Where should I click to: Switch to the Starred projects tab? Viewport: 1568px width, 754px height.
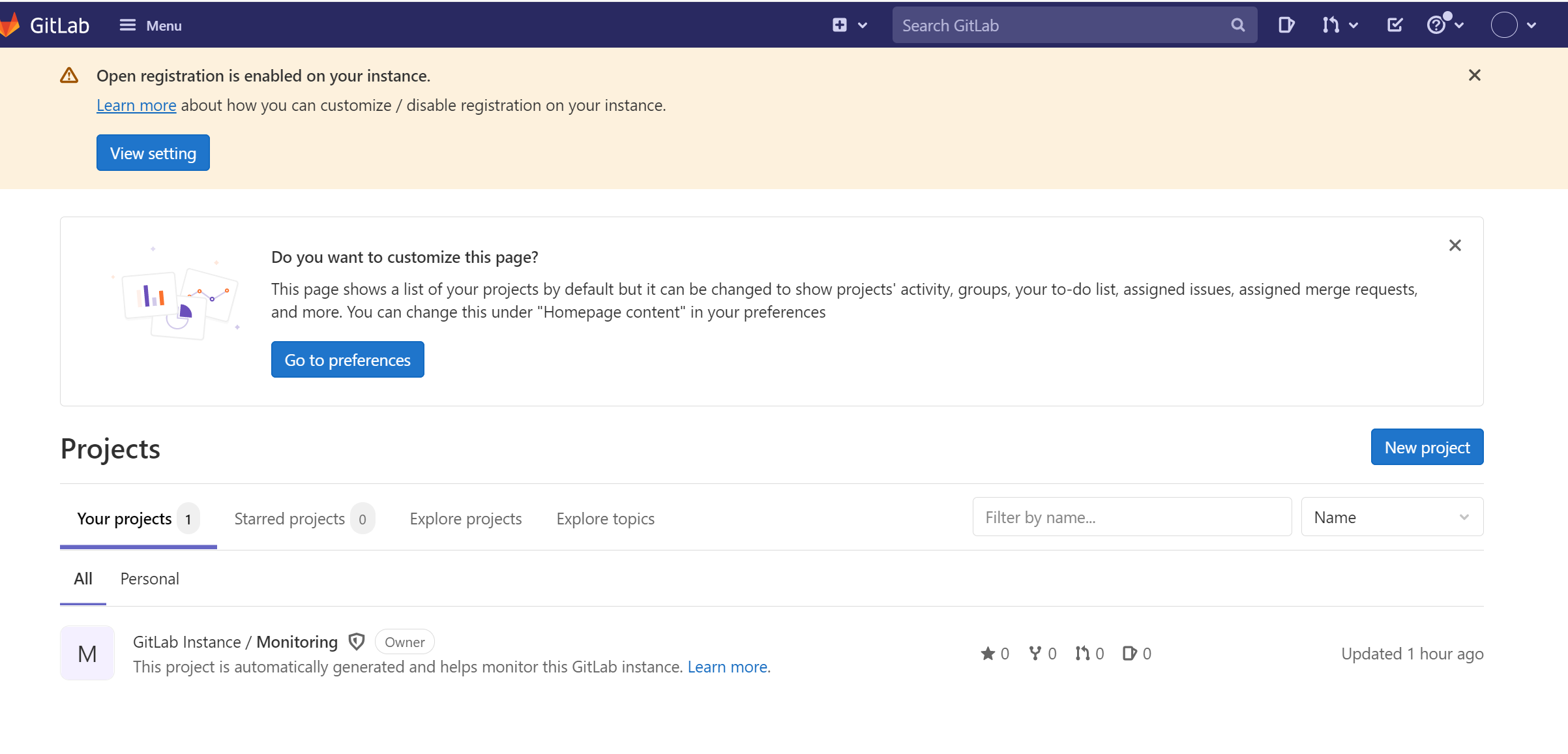click(x=304, y=519)
